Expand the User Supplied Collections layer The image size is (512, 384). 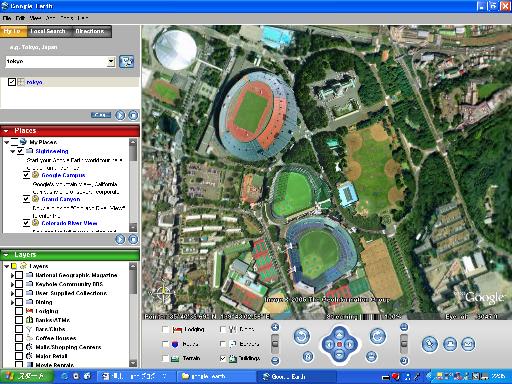(x=12, y=293)
